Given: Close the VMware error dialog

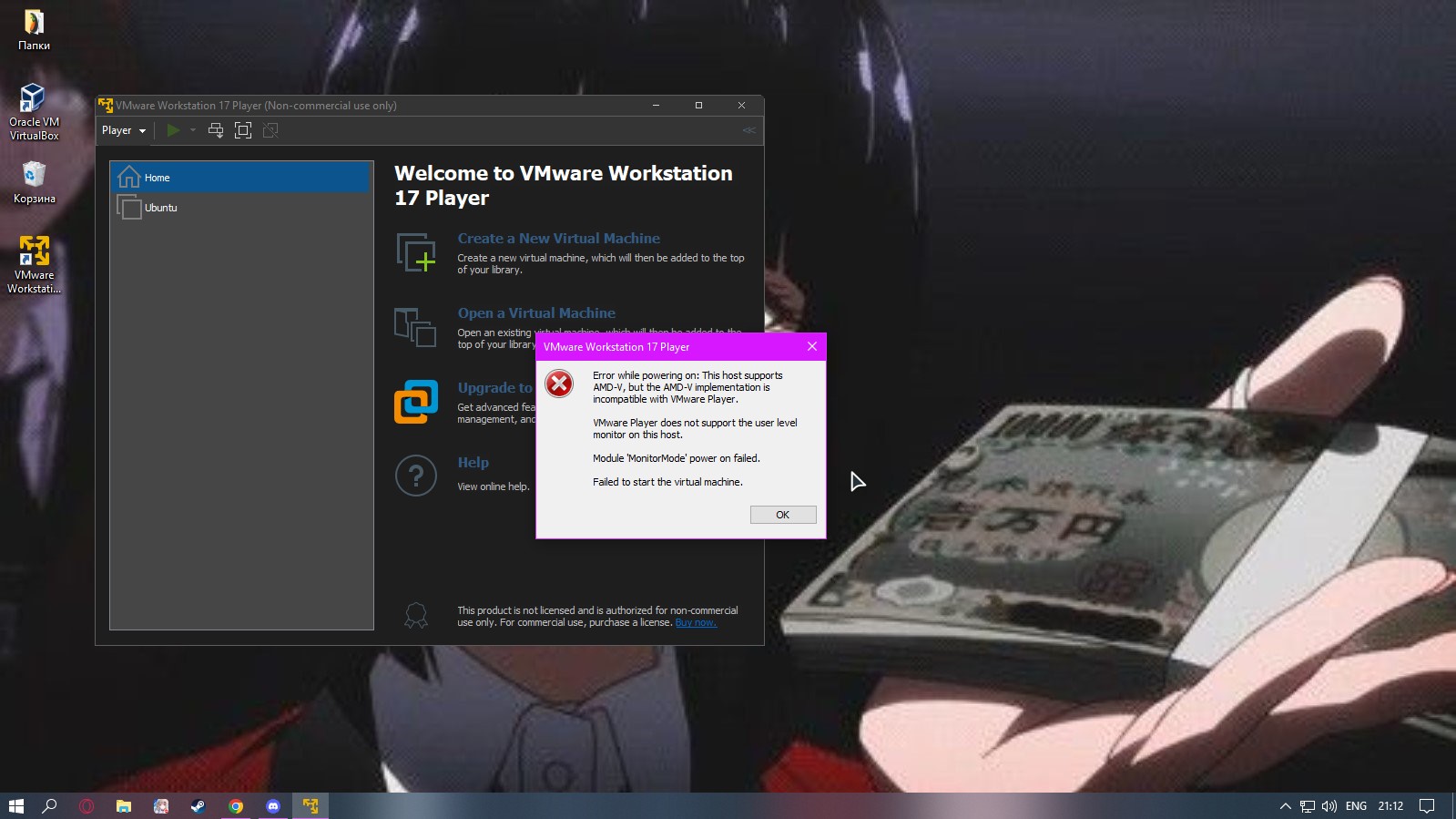Looking at the screenshot, I should point(811,346).
